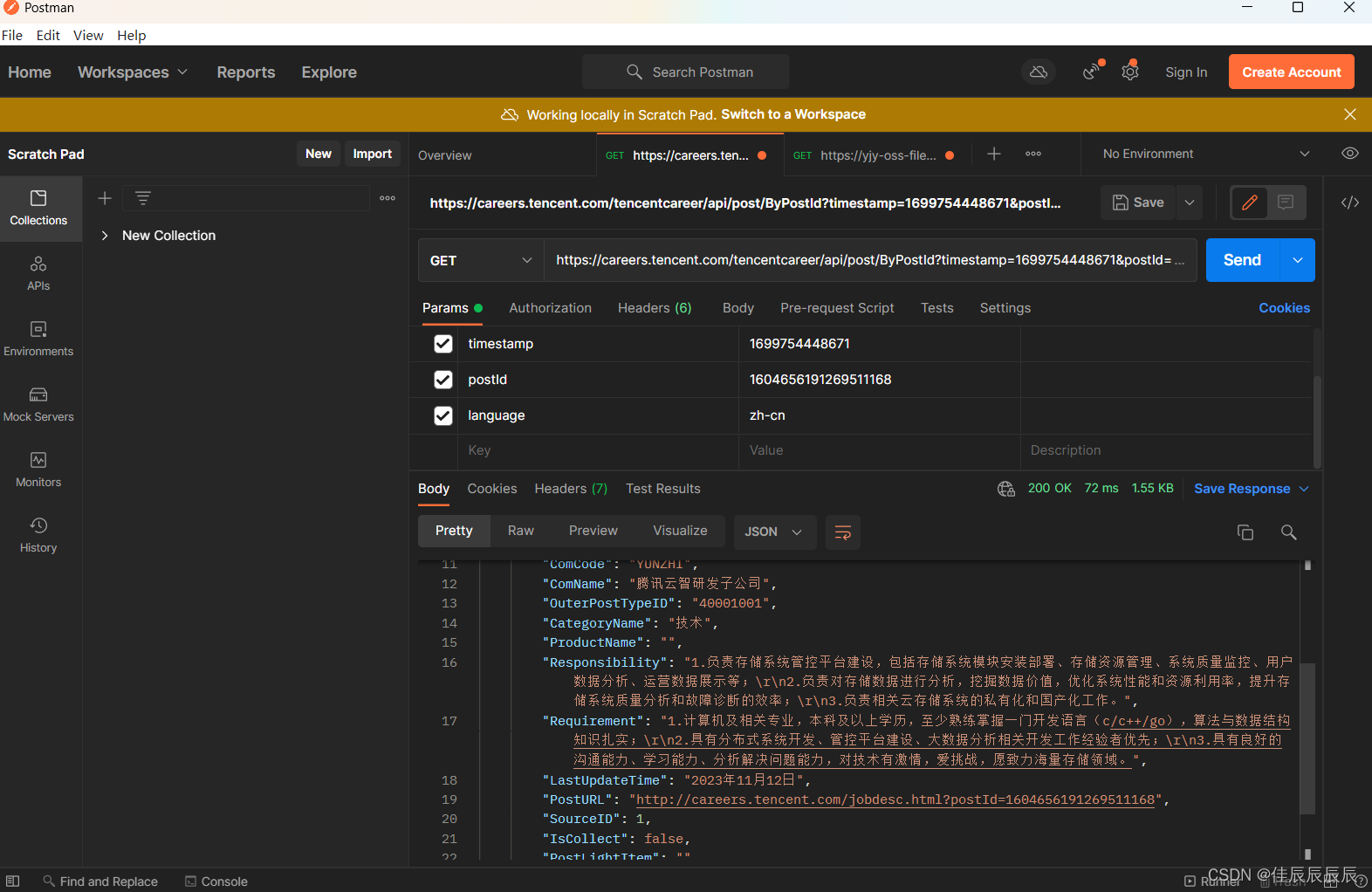Open the Collections sidebar panel
Image resolution: width=1372 pixels, height=892 pixels.
point(38,209)
